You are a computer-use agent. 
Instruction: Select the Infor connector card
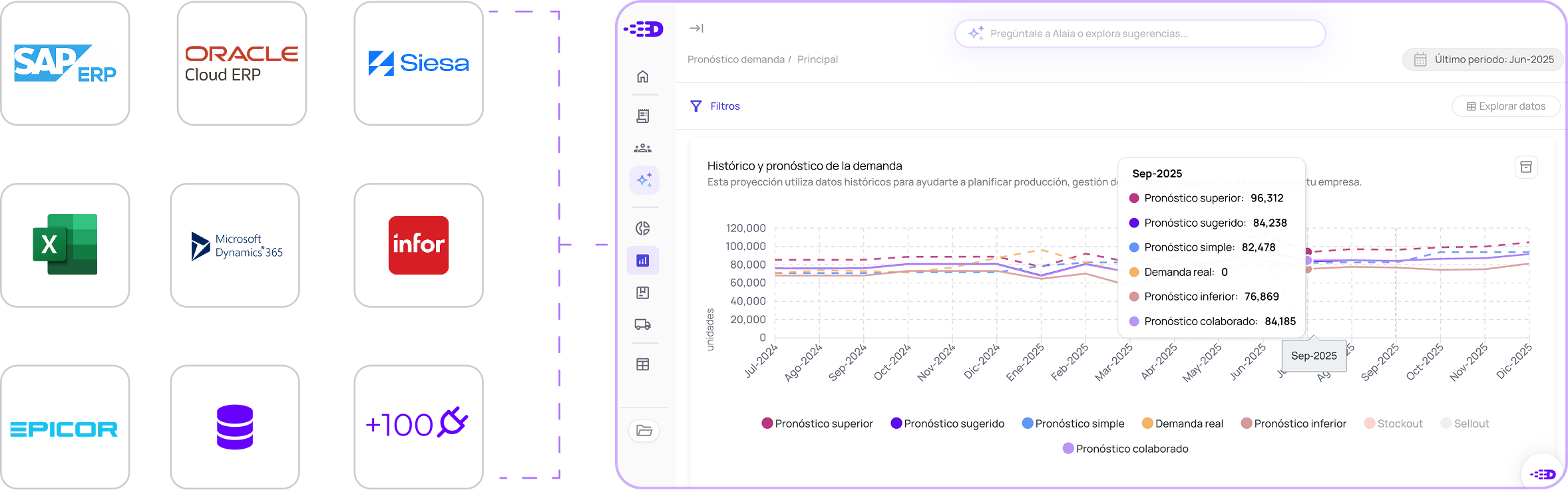(x=419, y=245)
